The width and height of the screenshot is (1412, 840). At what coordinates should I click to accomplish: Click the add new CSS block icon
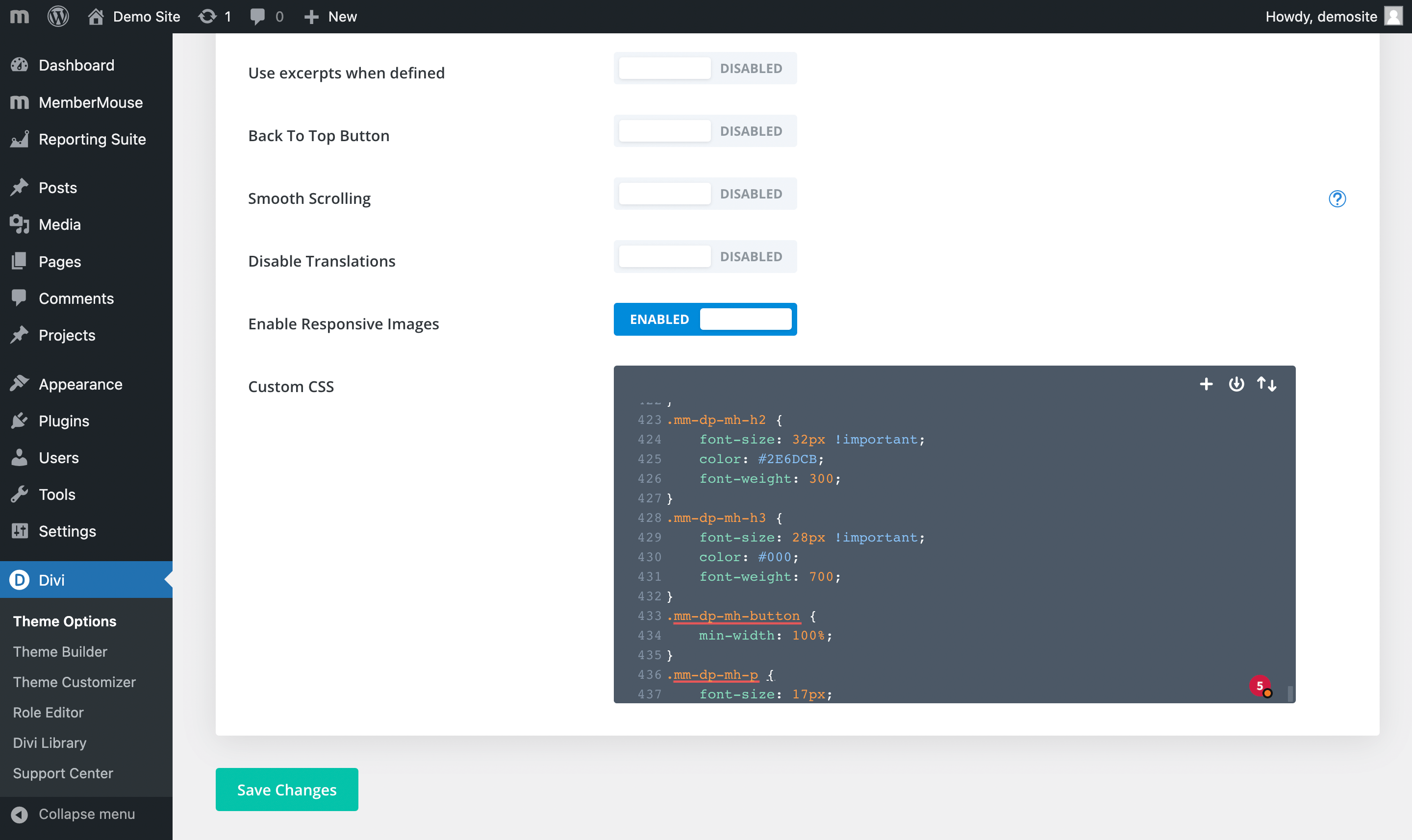click(1206, 384)
